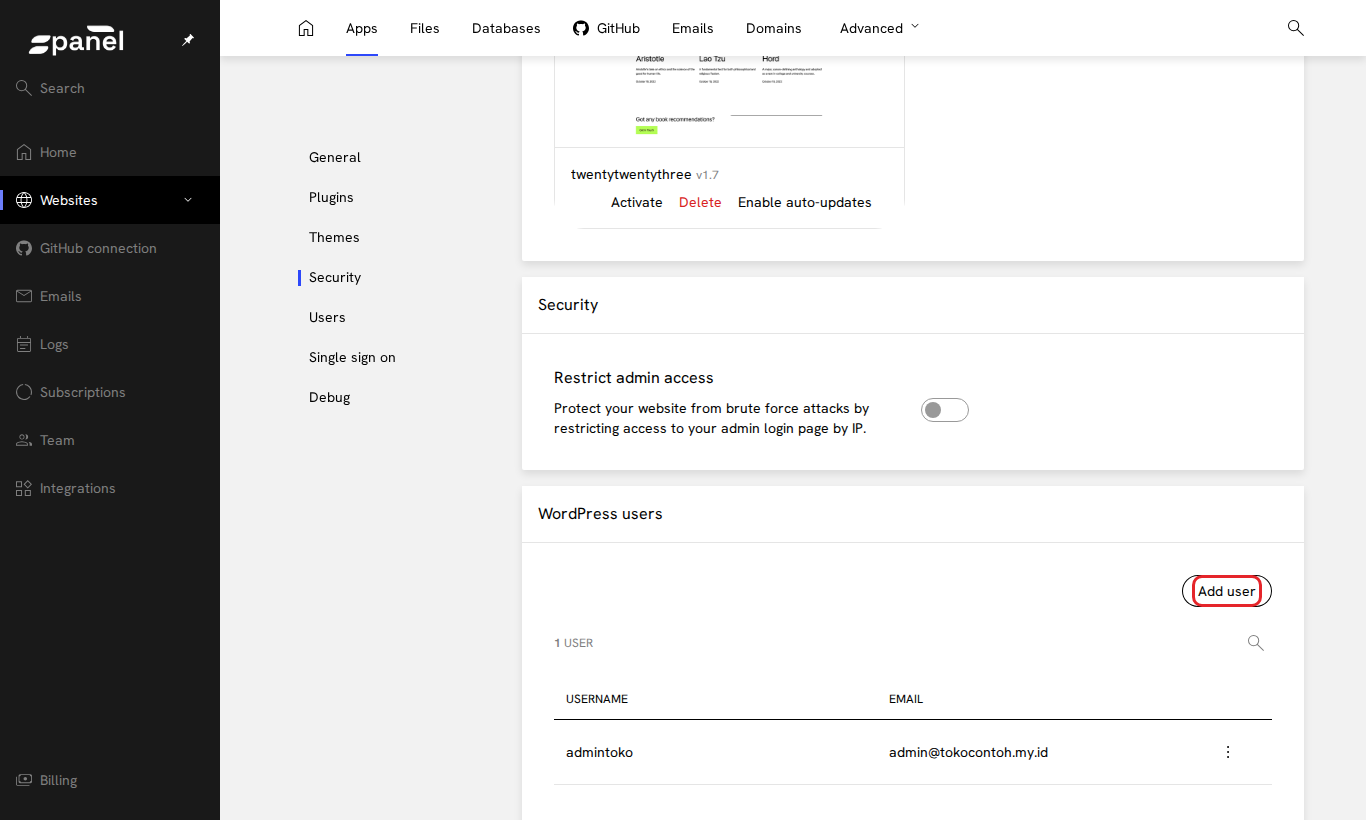1366x820 pixels.
Task: Jump to the Users section
Action: point(327,317)
